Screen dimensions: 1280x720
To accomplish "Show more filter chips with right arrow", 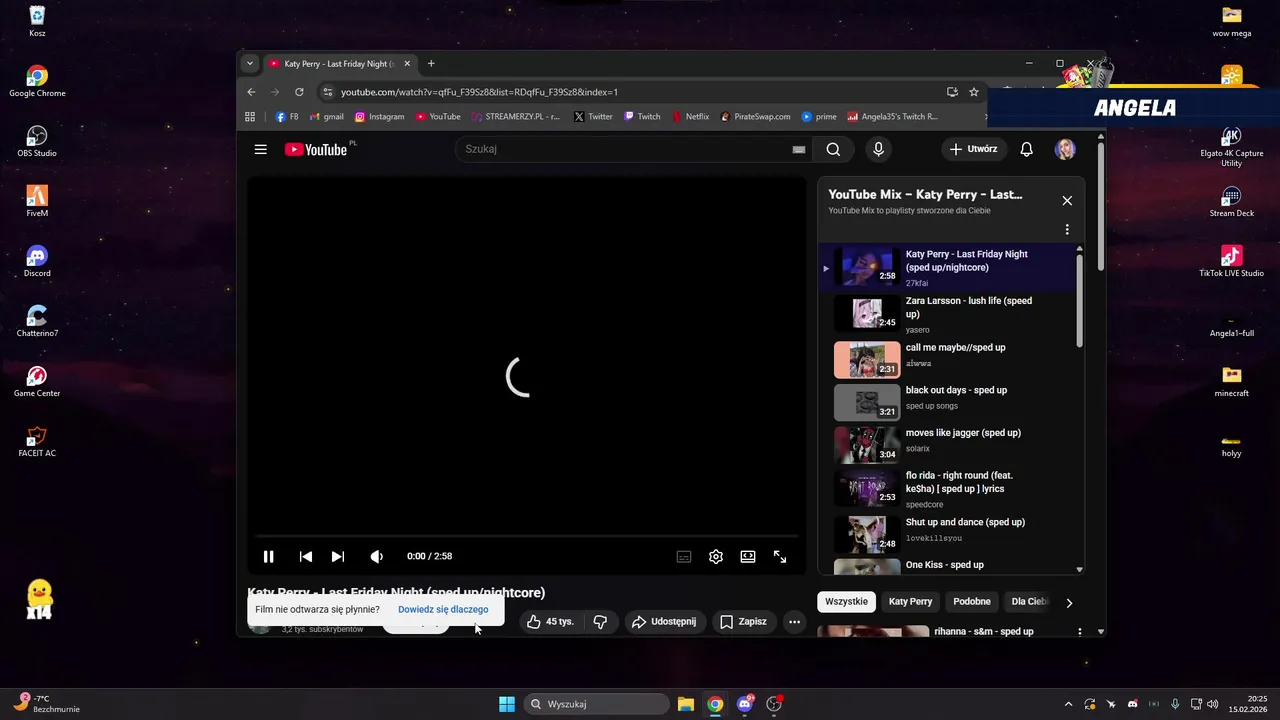I will (x=1069, y=603).
